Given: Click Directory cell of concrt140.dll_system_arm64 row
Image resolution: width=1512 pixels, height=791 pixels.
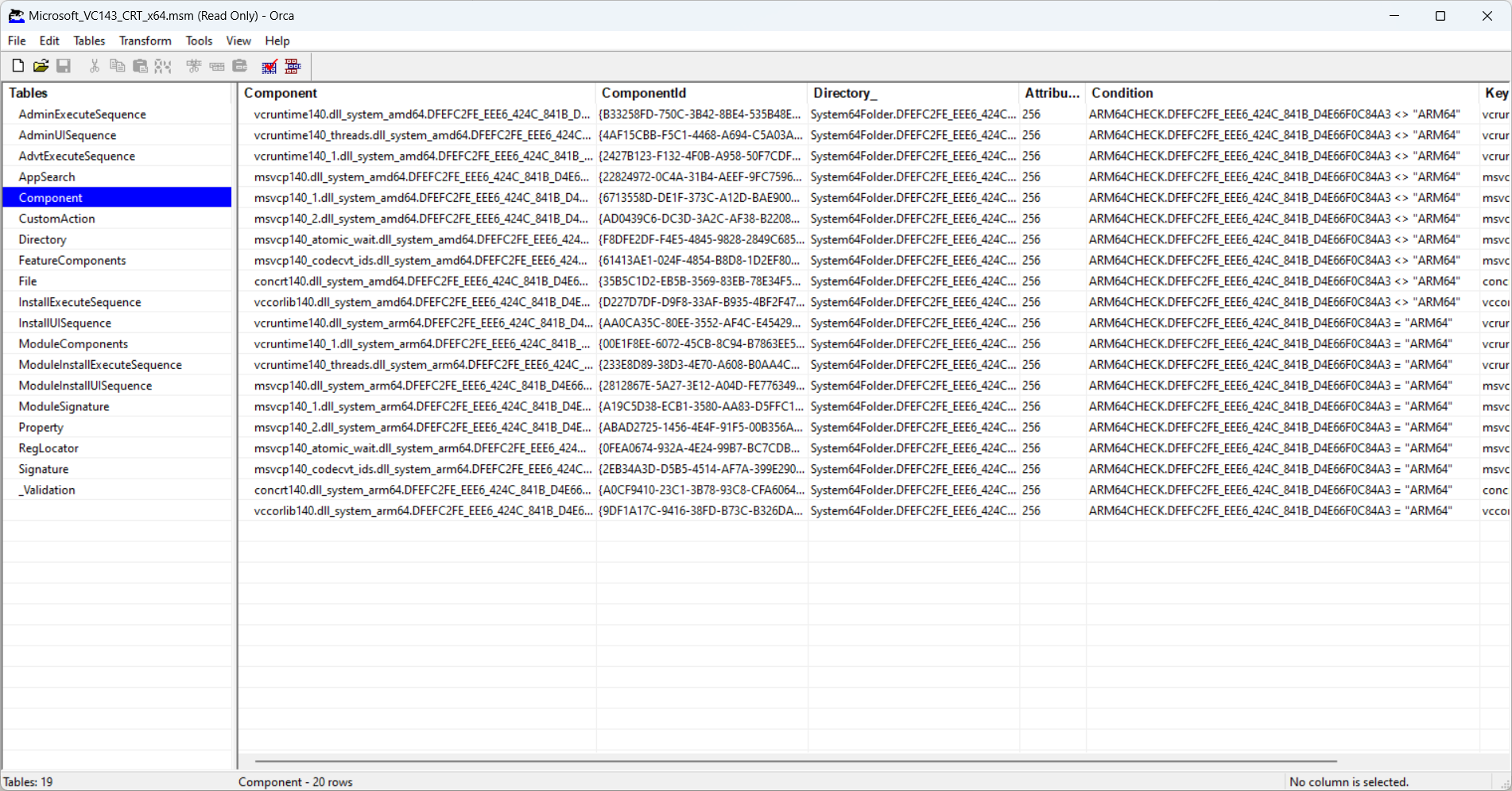Looking at the screenshot, I should [x=913, y=490].
